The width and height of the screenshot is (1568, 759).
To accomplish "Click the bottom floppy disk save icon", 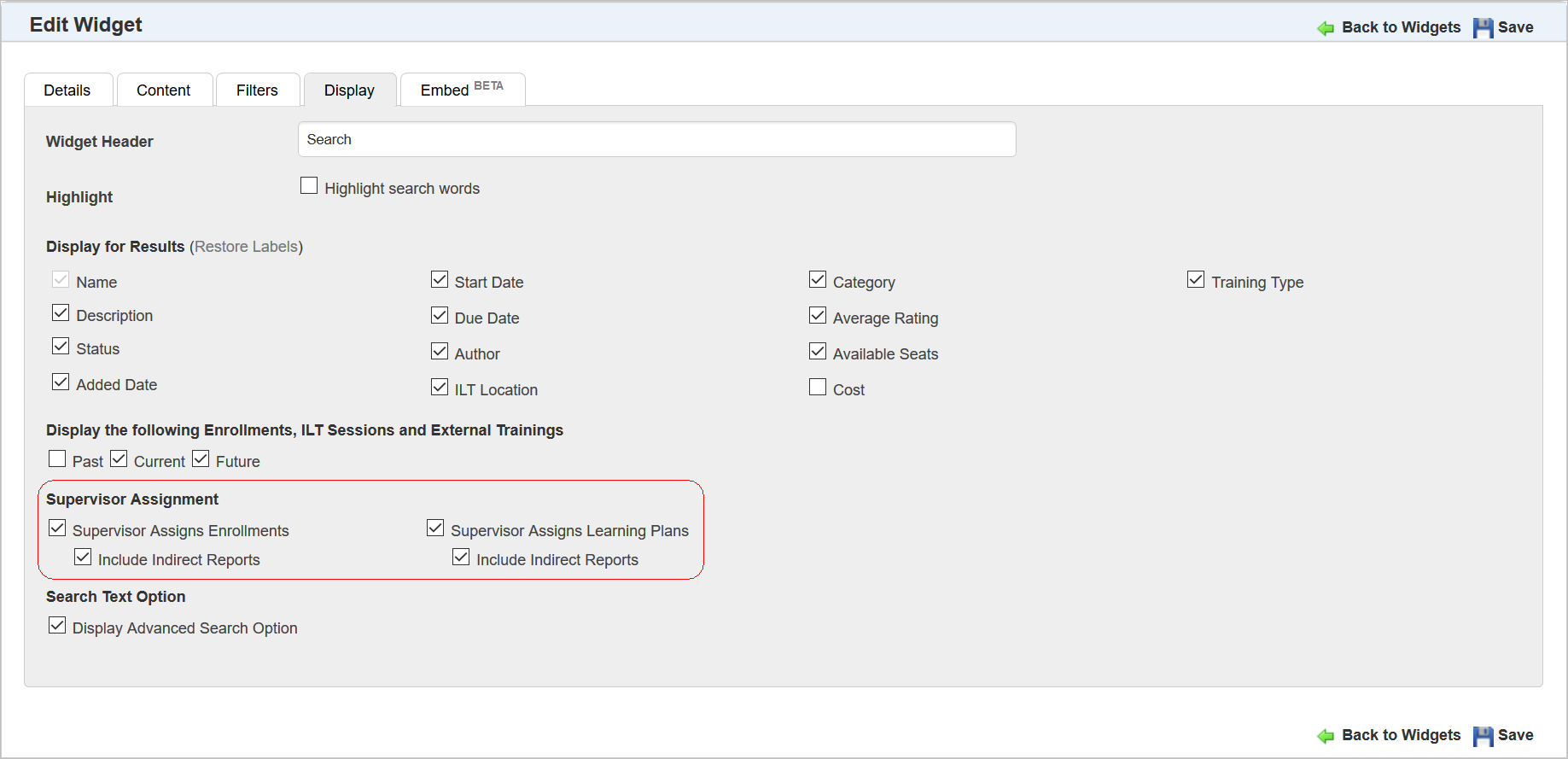I will (1483, 736).
